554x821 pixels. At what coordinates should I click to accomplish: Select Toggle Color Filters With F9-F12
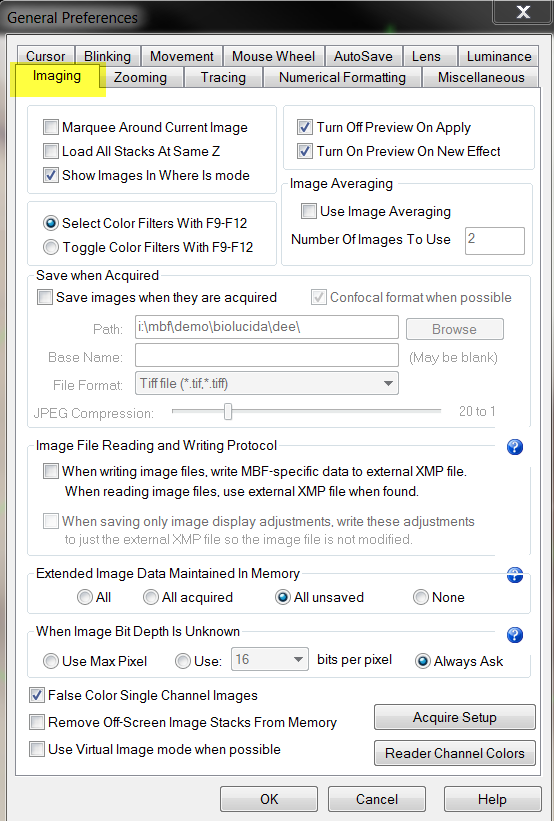(51, 247)
